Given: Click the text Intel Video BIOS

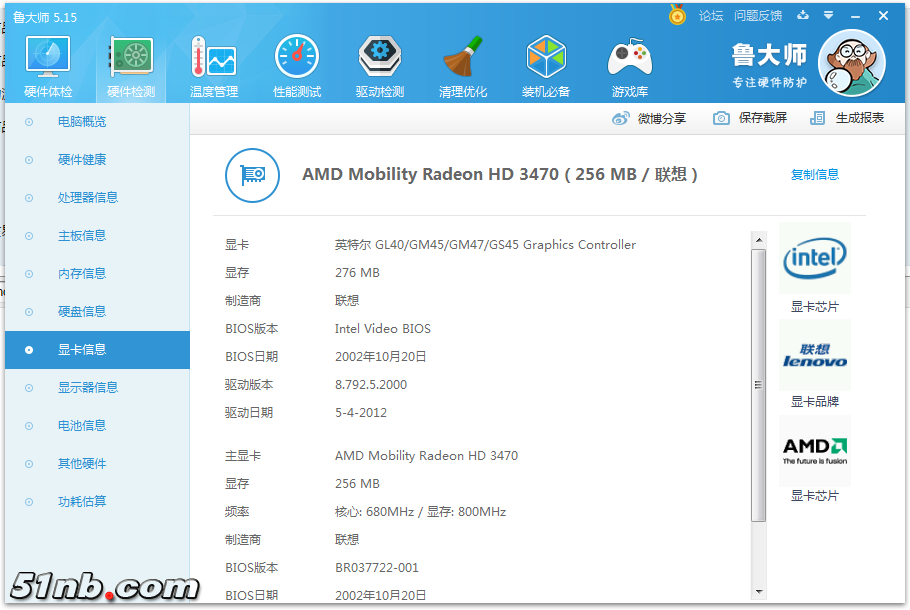Looking at the screenshot, I should [x=382, y=329].
